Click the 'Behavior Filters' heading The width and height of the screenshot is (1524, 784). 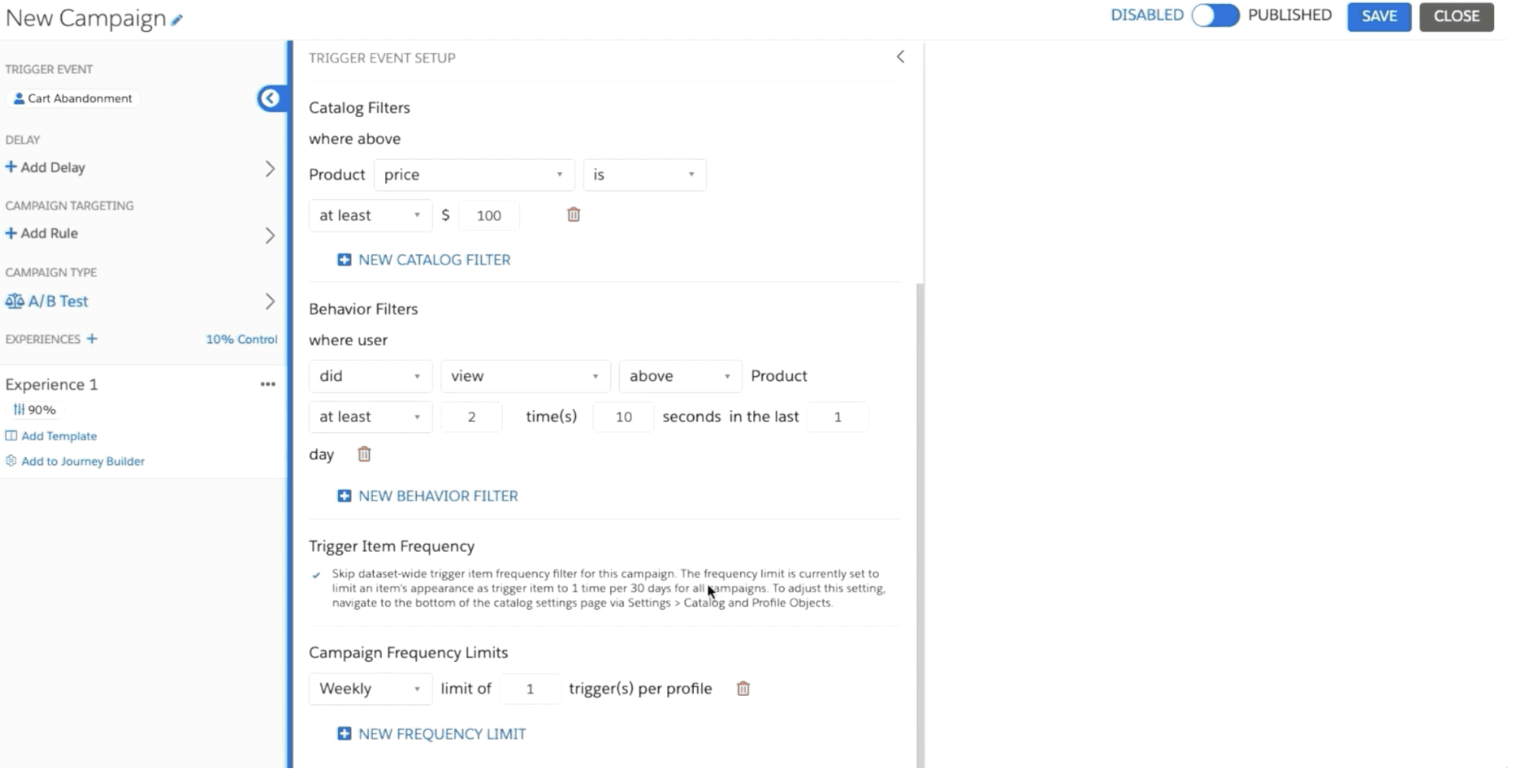363,309
